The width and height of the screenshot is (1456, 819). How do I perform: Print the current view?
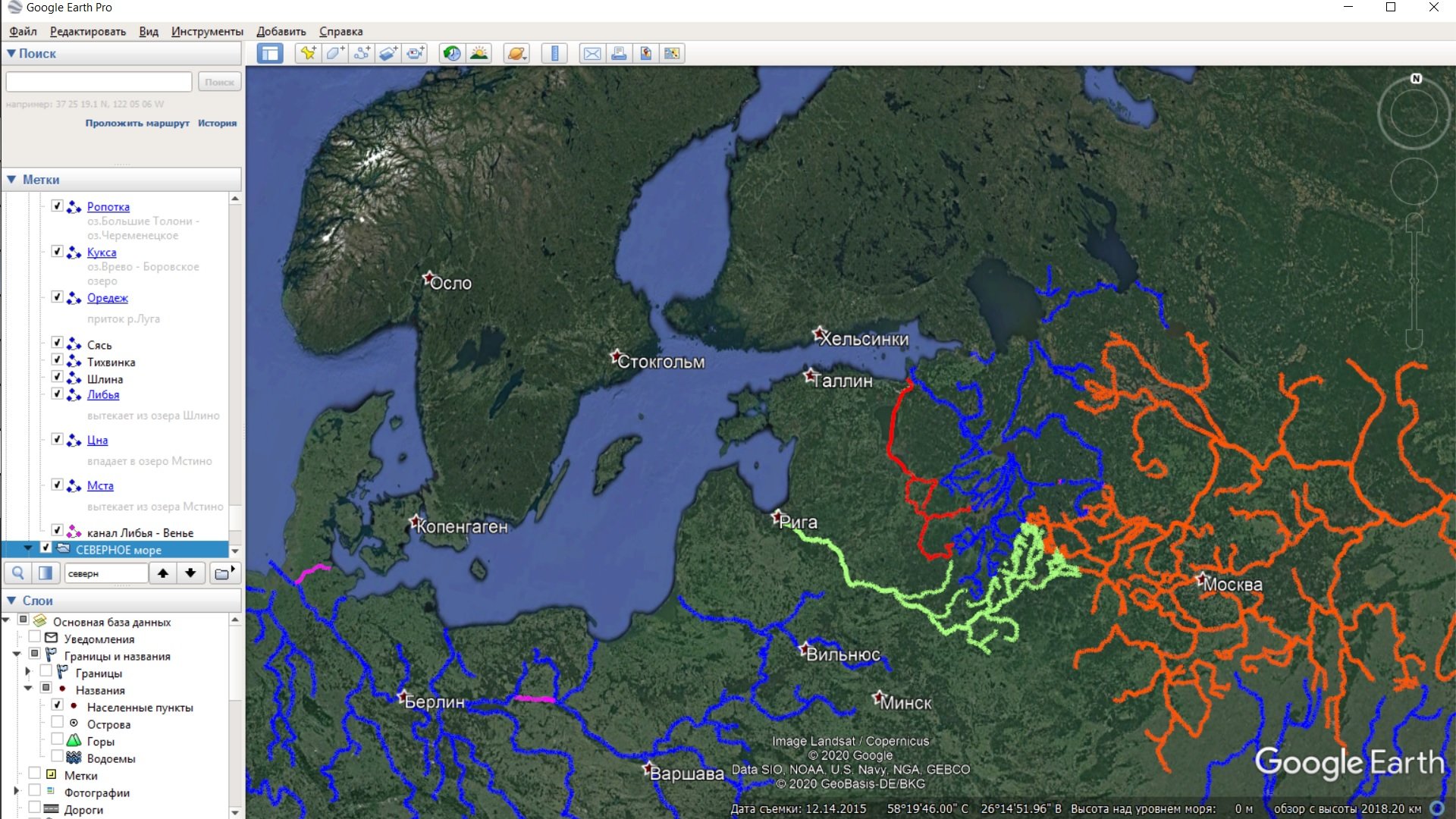619,53
